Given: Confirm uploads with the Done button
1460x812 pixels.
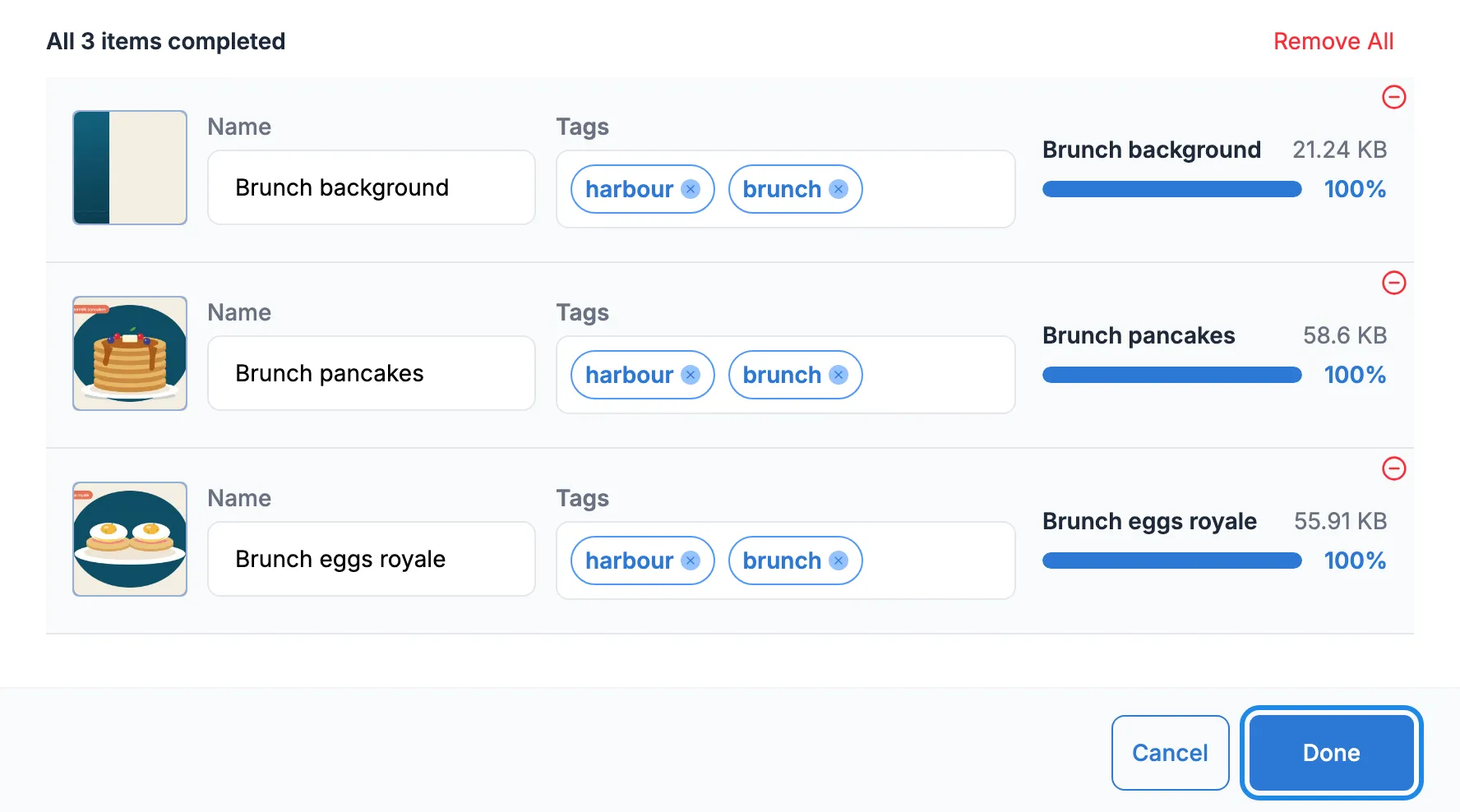Looking at the screenshot, I should pyautogui.click(x=1331, y=753).
